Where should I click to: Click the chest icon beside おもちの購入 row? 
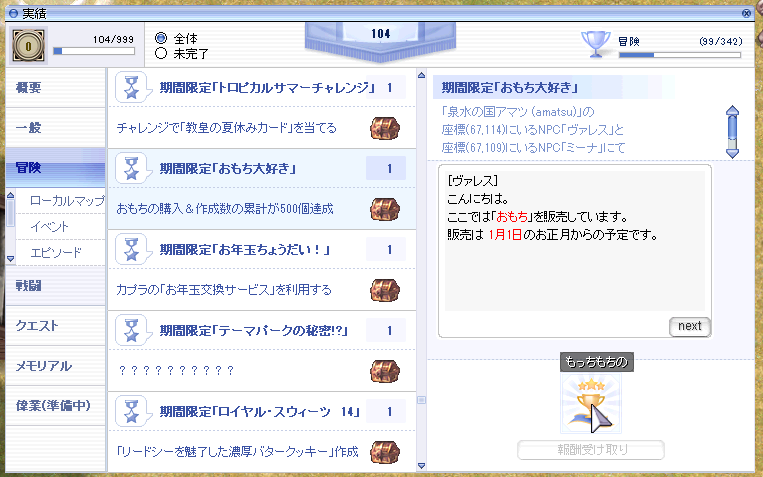(385, 209)
